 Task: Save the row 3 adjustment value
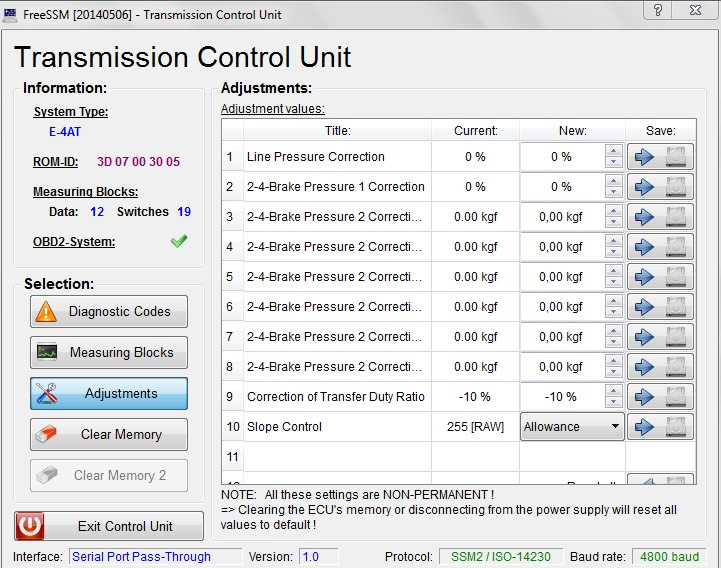click(660, 217)
